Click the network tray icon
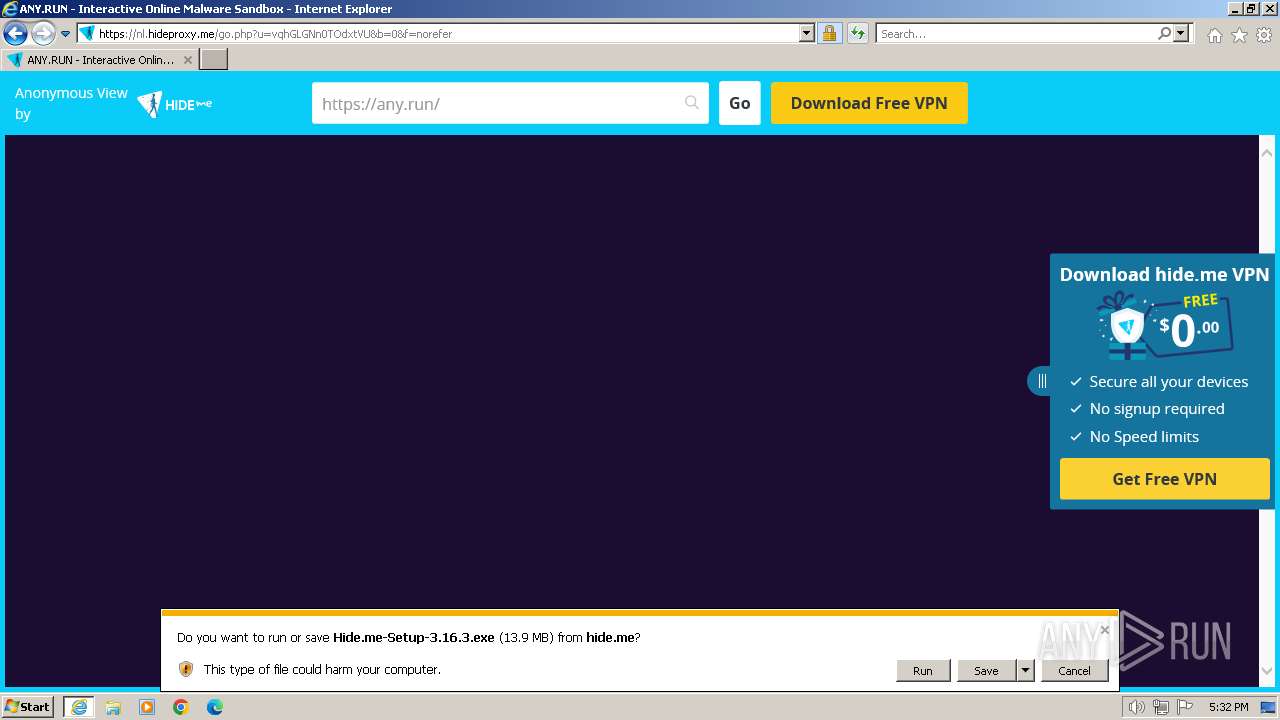 click(1161, 707)
